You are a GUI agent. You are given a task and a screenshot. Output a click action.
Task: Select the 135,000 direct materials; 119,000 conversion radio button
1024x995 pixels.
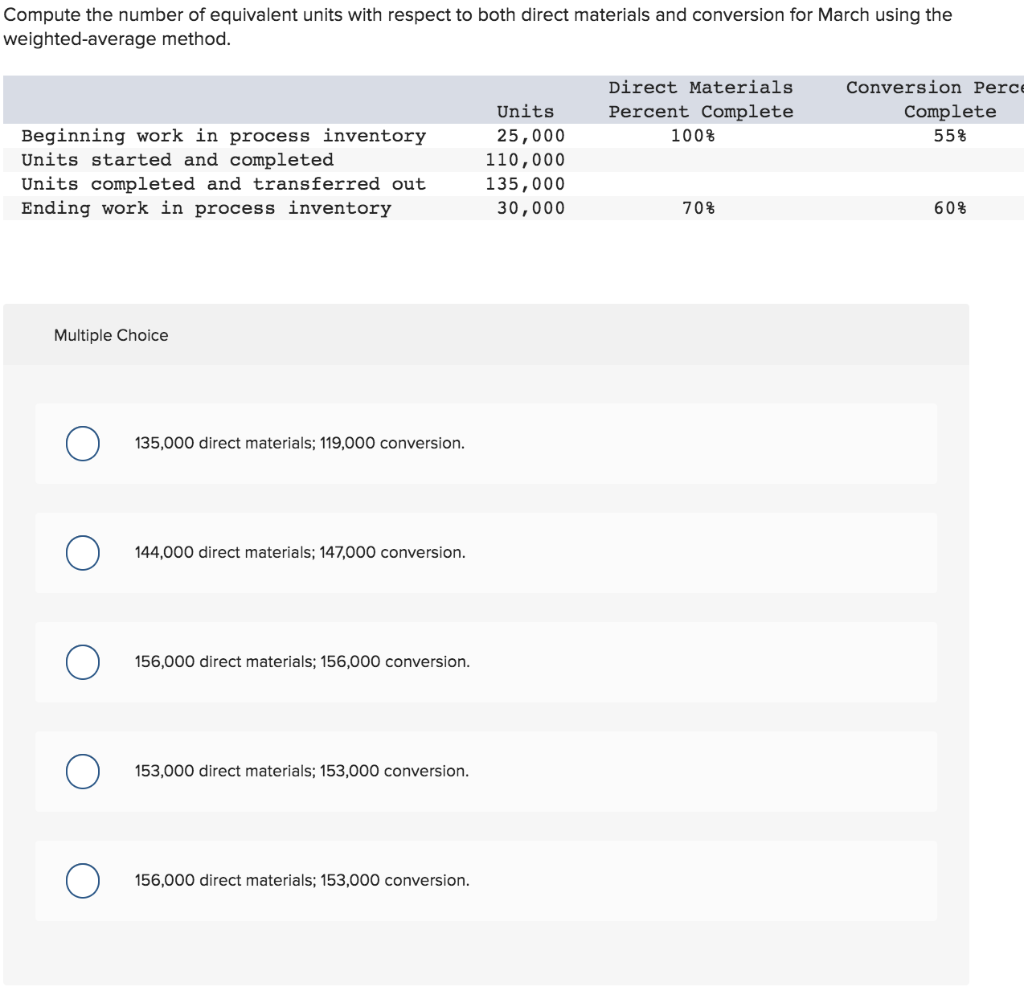(83, 444)
